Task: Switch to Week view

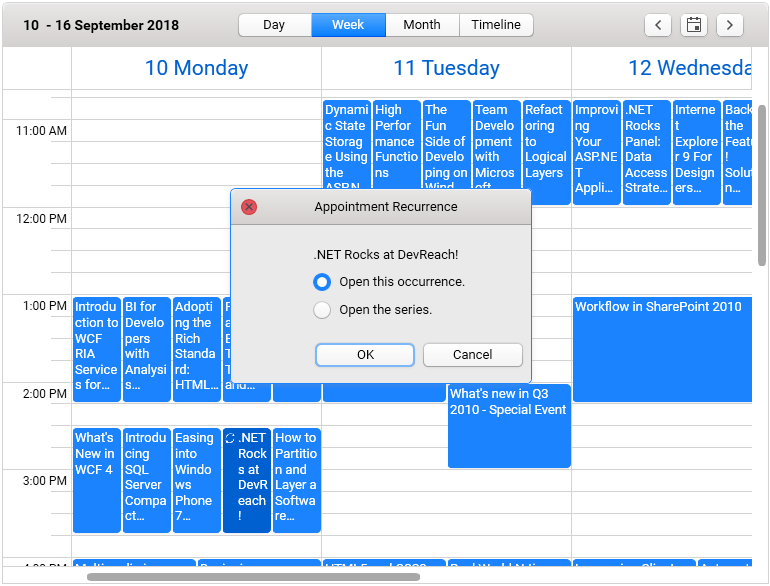Action: click(x=349, y=25)
